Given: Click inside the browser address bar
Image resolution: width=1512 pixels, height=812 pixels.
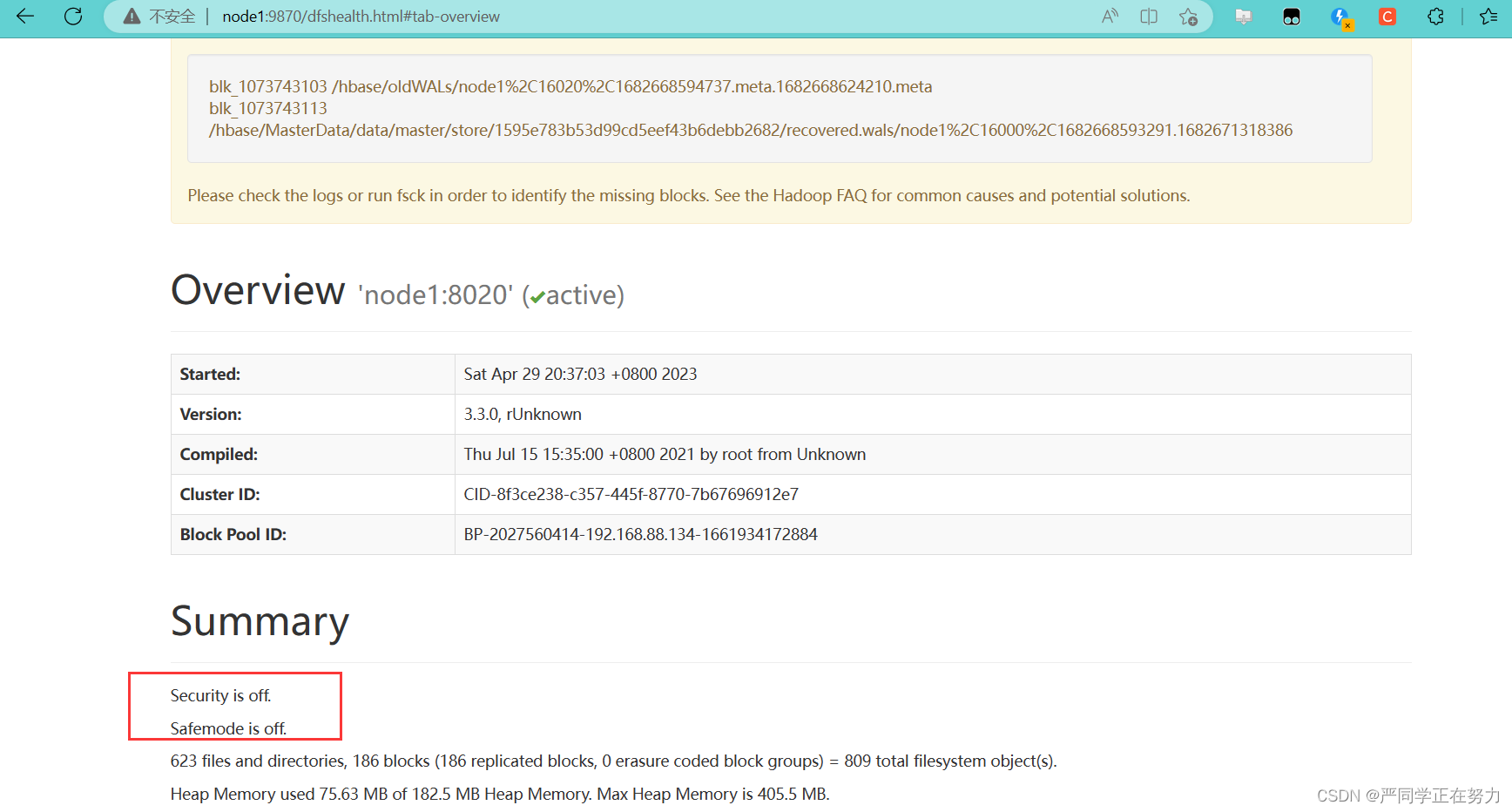Looking at the screenshot, I should click(x=610, y=17).
